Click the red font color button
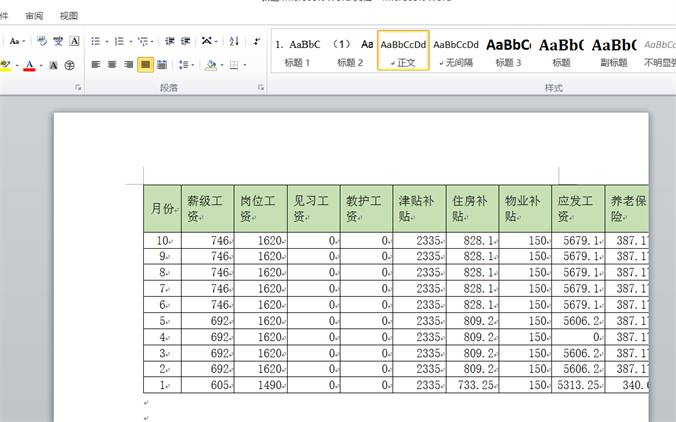The image size is (676, 422). click(29, 65)
